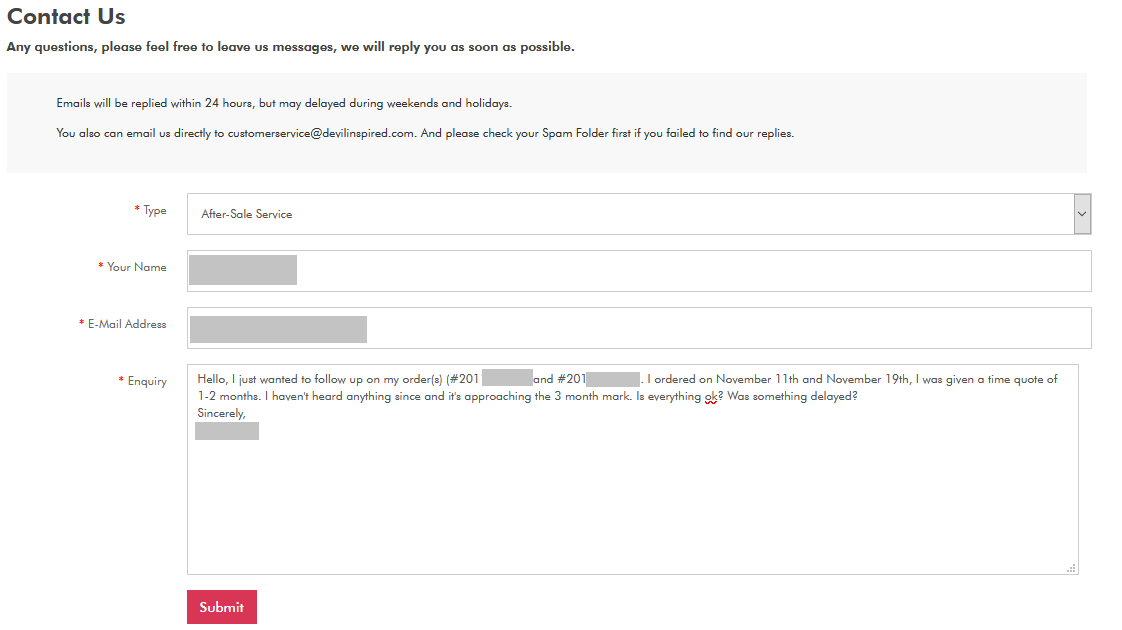Screen dimensions: 1122x630
Task: Click empty space inside the Enquiry textarea
Action: (x=632, y=500)
